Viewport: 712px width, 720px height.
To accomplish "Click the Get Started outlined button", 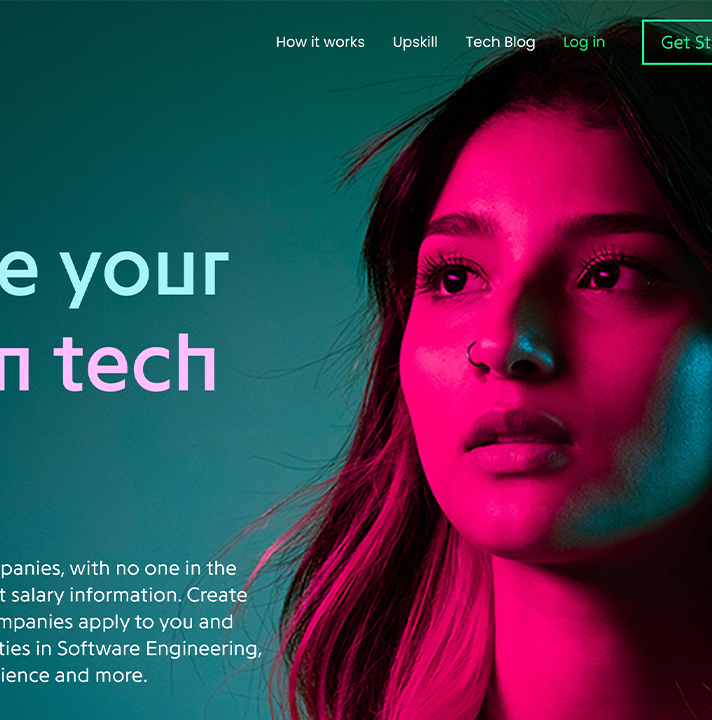I will (677, 42).
